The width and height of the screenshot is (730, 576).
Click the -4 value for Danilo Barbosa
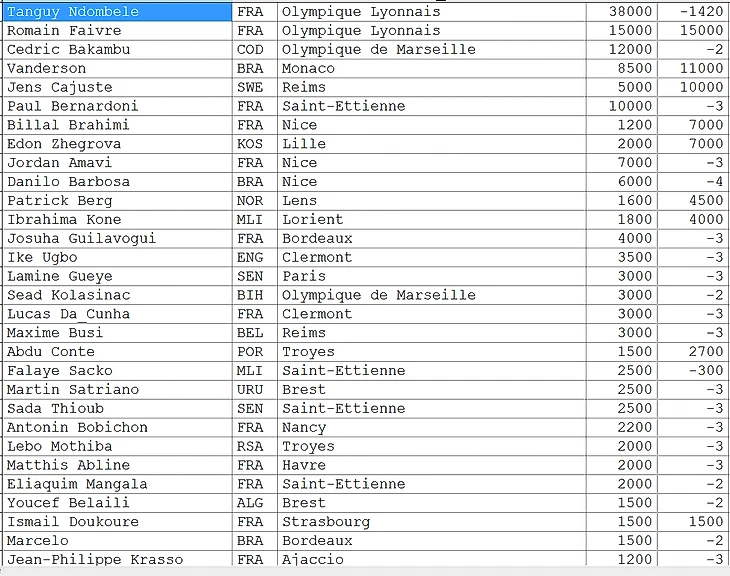click(x=692, y=182)
